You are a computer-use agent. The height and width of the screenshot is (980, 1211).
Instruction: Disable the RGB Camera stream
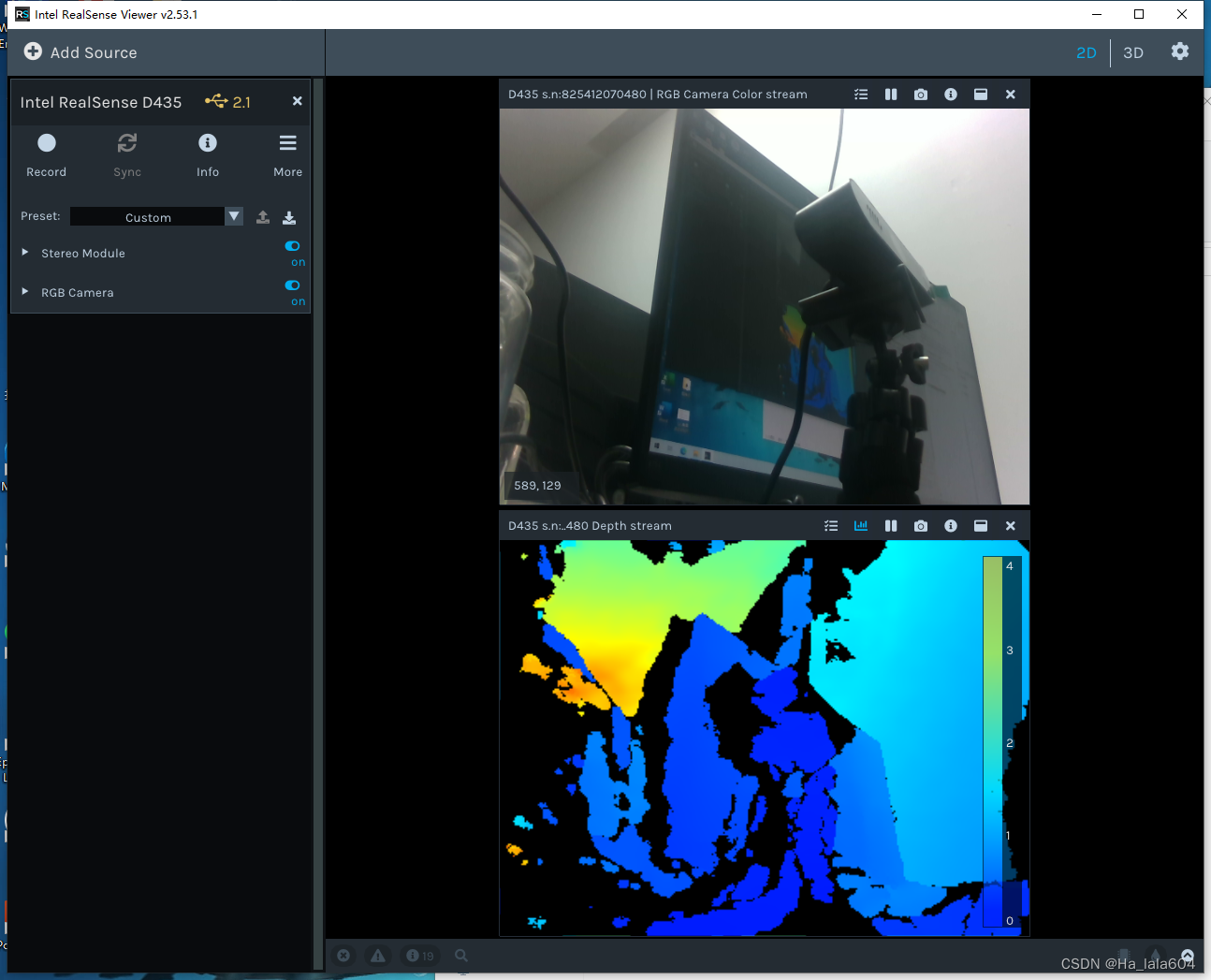(291, 285)
